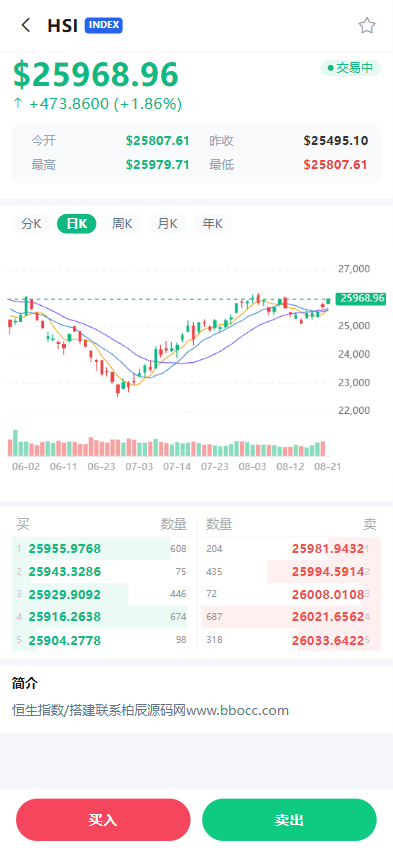Screen dimensions: 393x850
Task: Click bid quantity 674
Action: [178, 617]
